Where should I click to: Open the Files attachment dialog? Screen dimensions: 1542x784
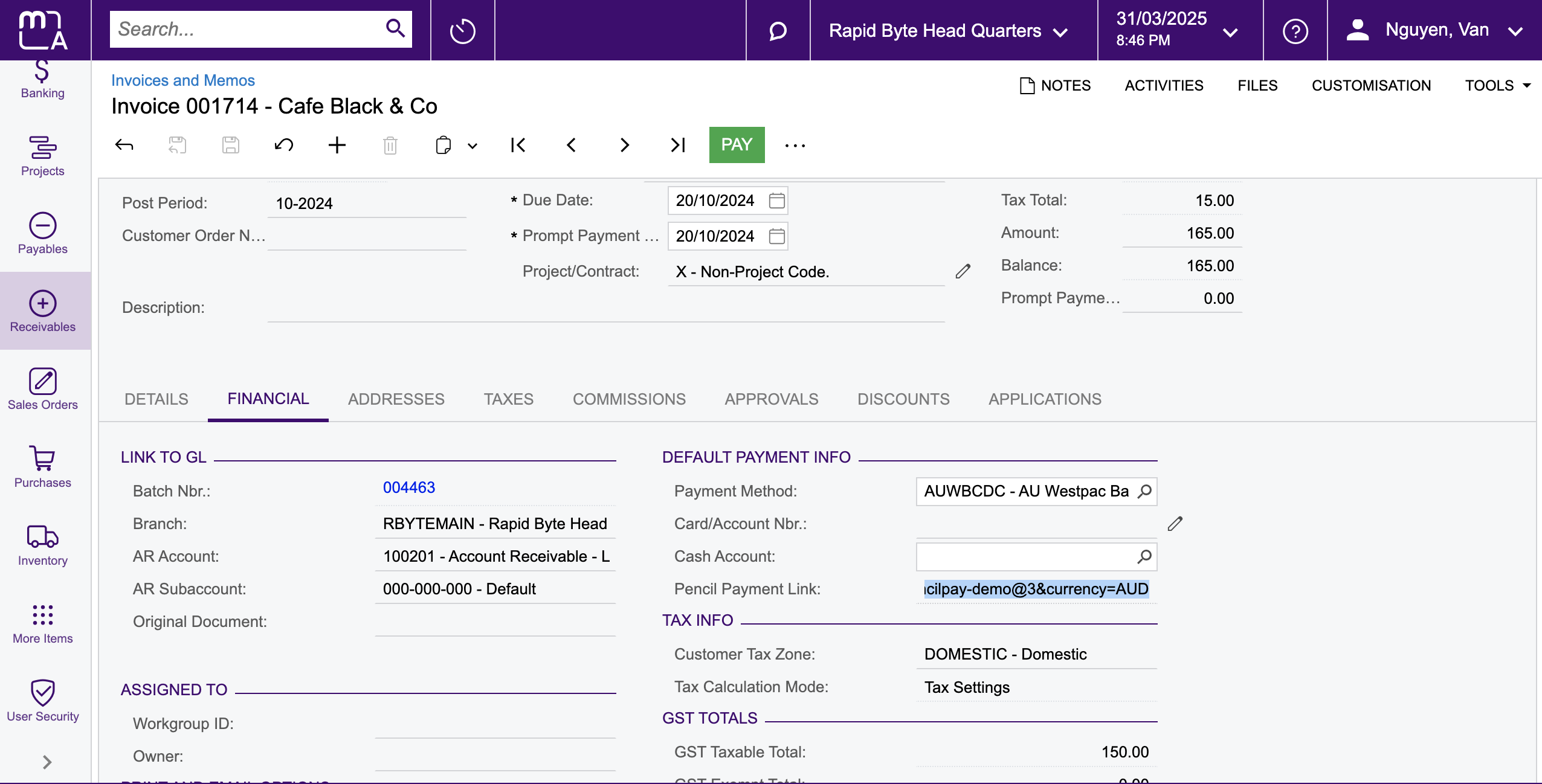[1257, 86]
